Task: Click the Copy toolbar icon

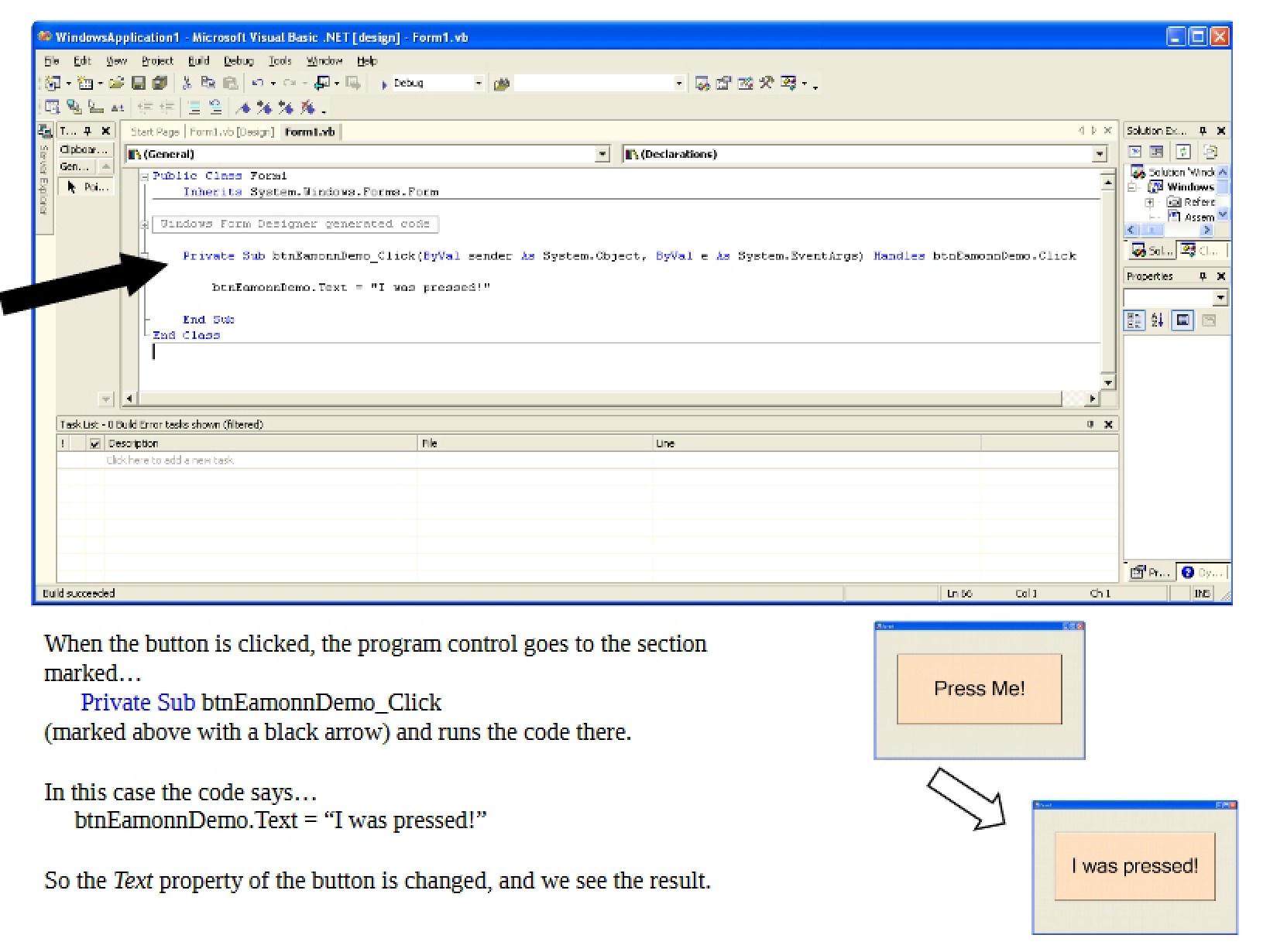Action: pos(208,83)
